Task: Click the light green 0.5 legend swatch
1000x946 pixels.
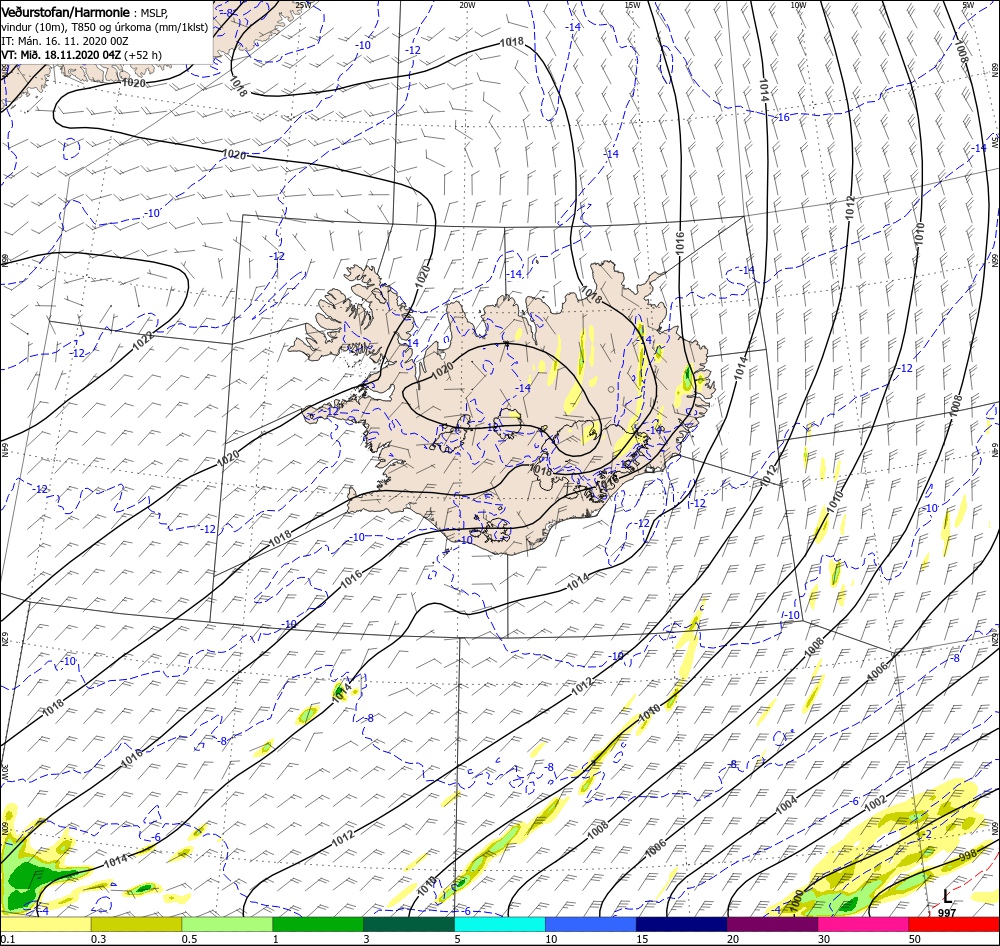Action: tap(227, 924)
